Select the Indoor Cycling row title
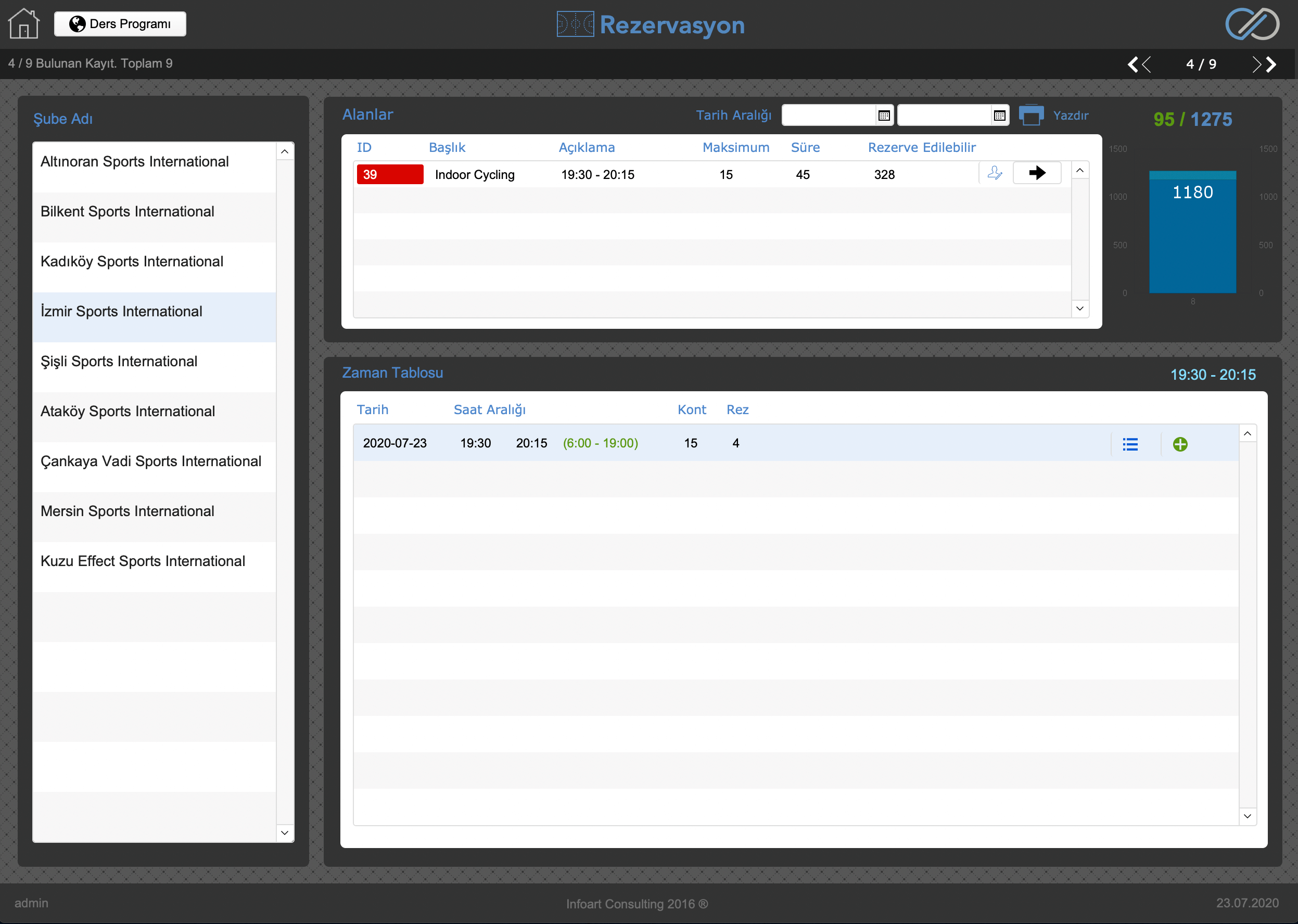Screen dimensions: 1298x924 (475, 175)
